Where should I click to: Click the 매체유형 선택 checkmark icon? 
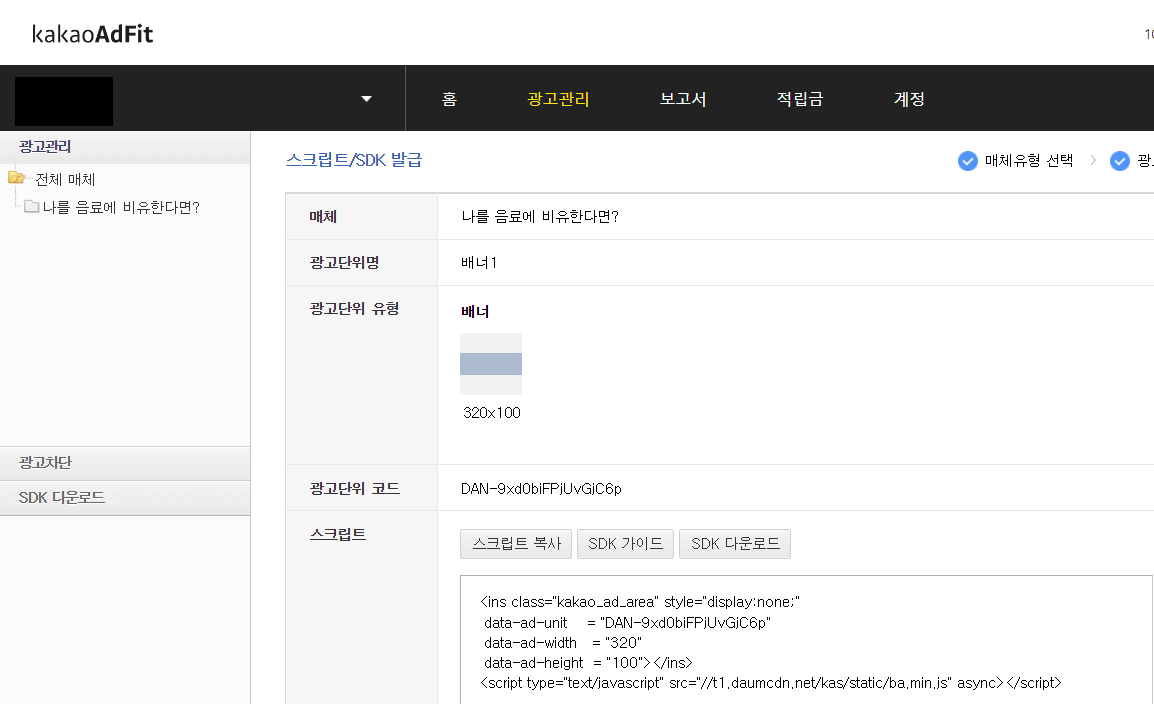968,160
